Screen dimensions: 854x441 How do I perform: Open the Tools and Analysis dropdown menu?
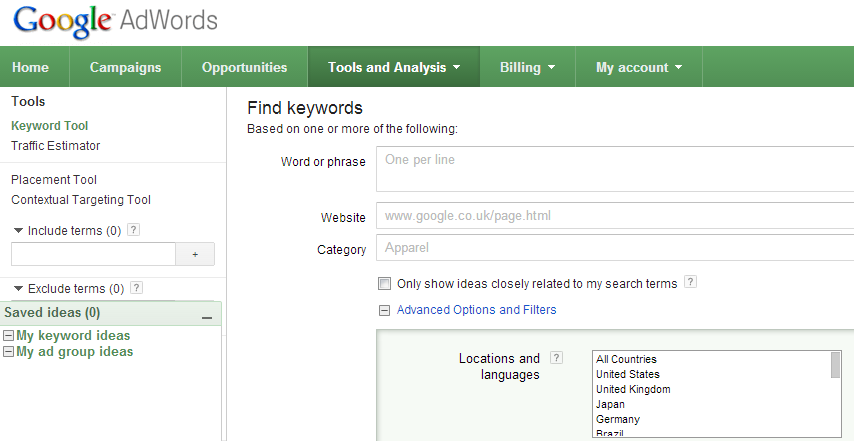tap(394, 67)
